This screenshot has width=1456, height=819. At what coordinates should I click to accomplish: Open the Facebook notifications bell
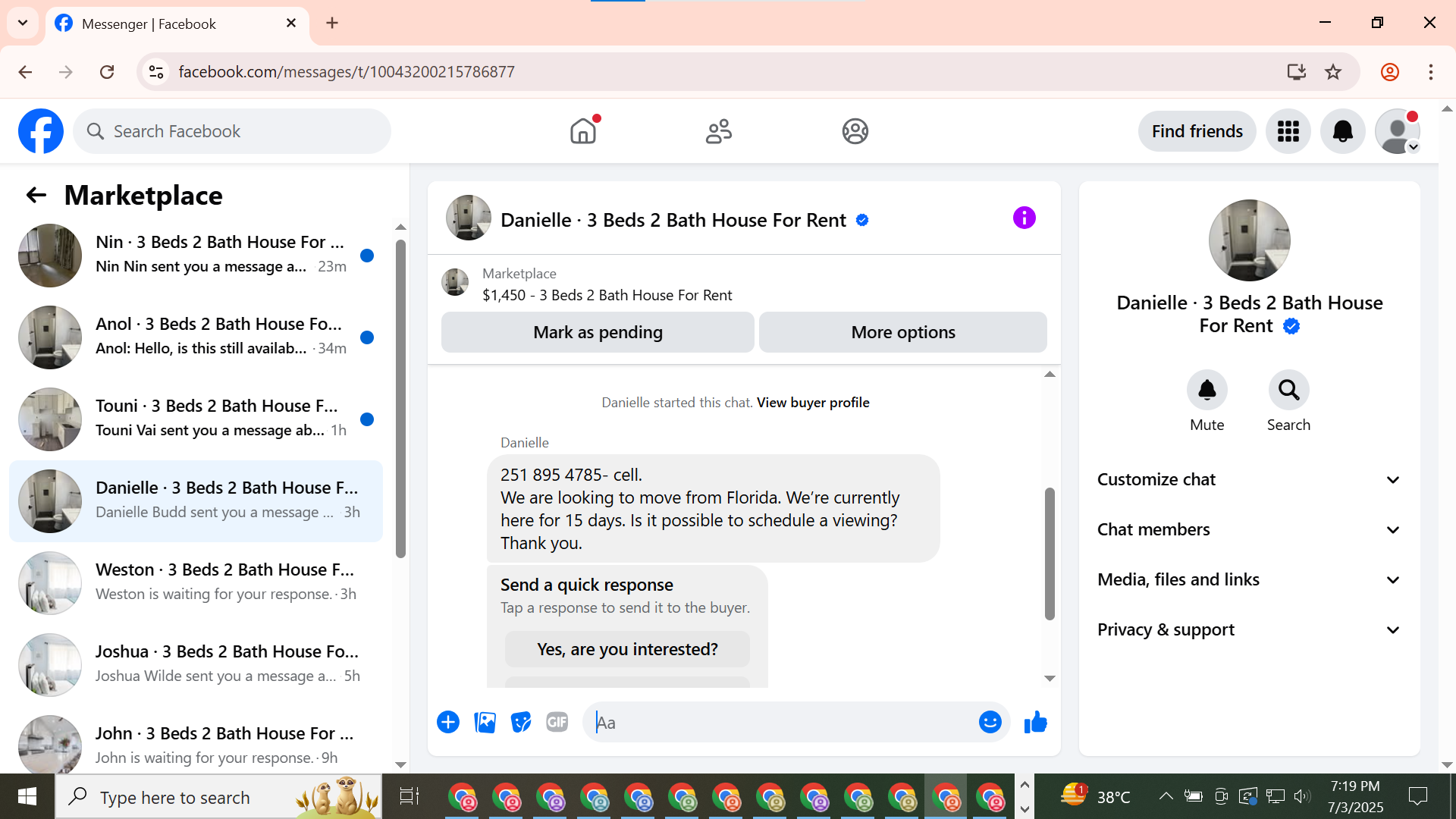coord(1342,131)
